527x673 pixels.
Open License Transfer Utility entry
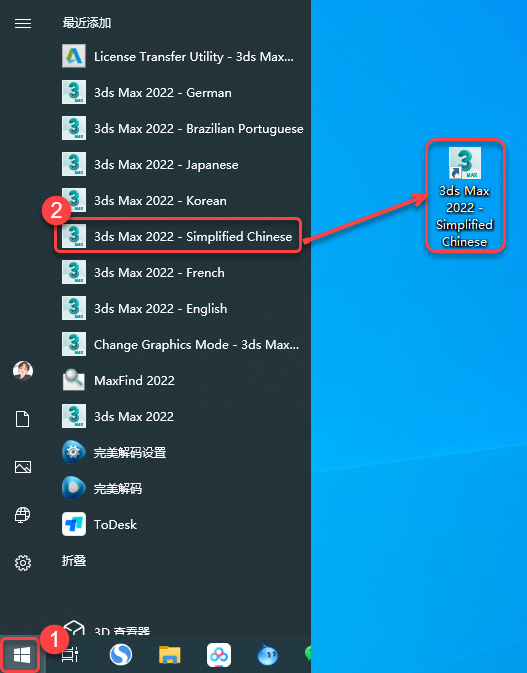tap(178, 56)
